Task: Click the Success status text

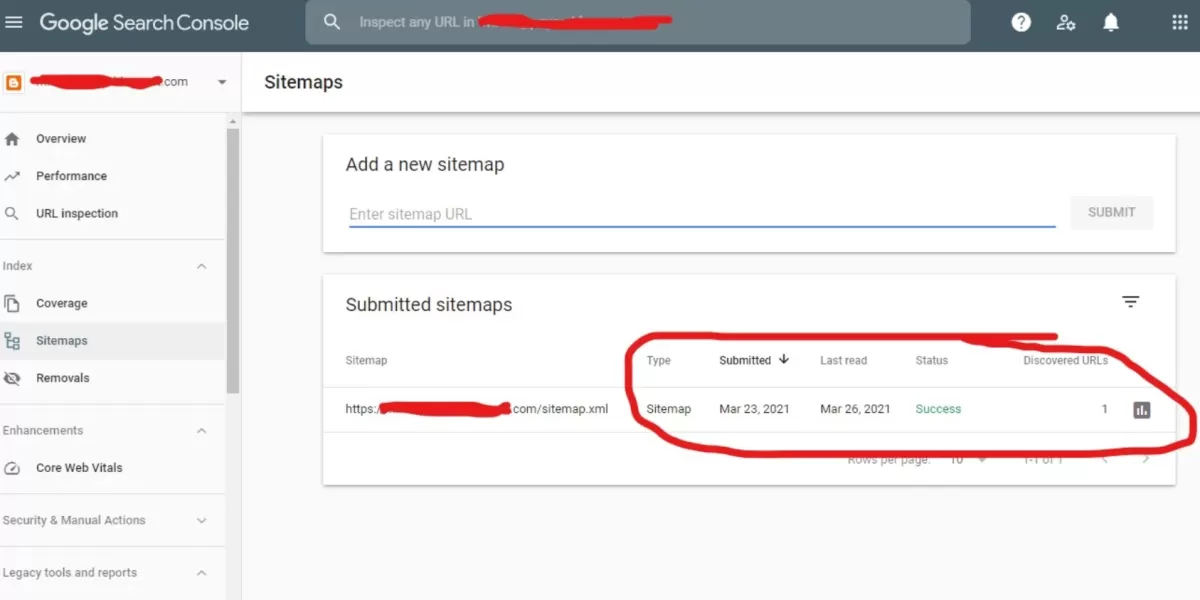Action: click(x=938, y=409)
